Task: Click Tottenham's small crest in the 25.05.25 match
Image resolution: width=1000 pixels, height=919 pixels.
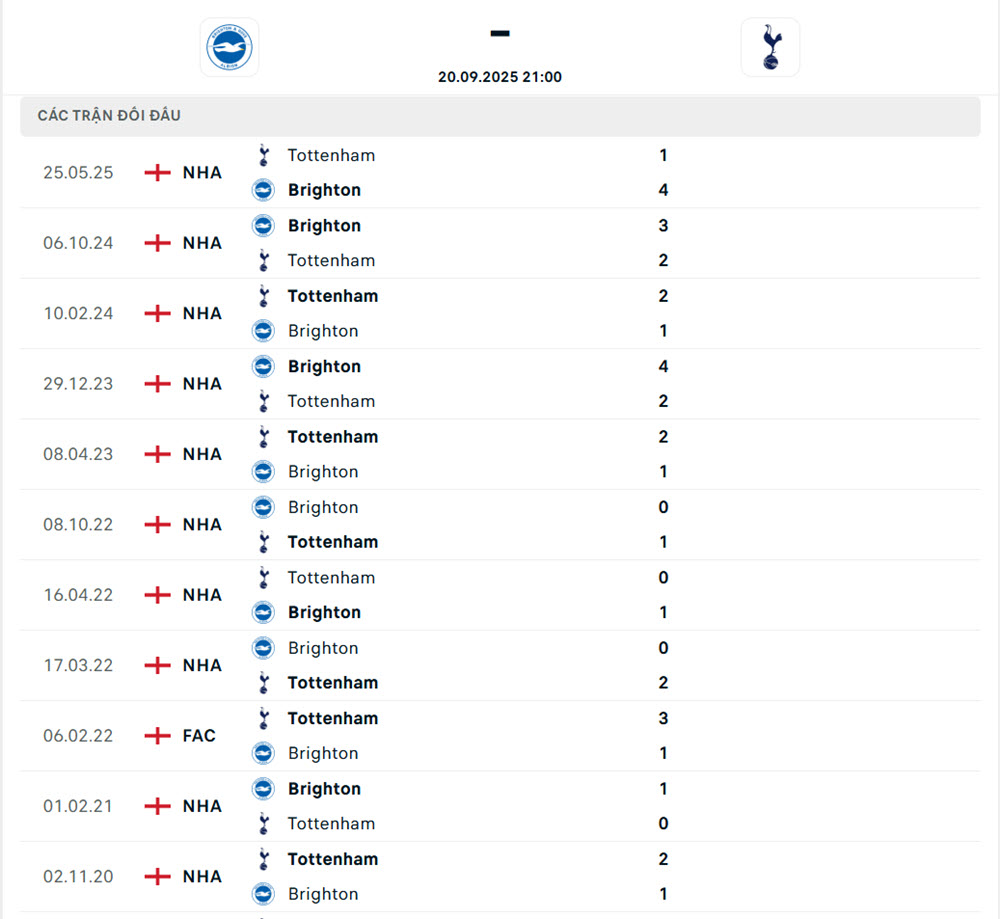Action: 263,155
